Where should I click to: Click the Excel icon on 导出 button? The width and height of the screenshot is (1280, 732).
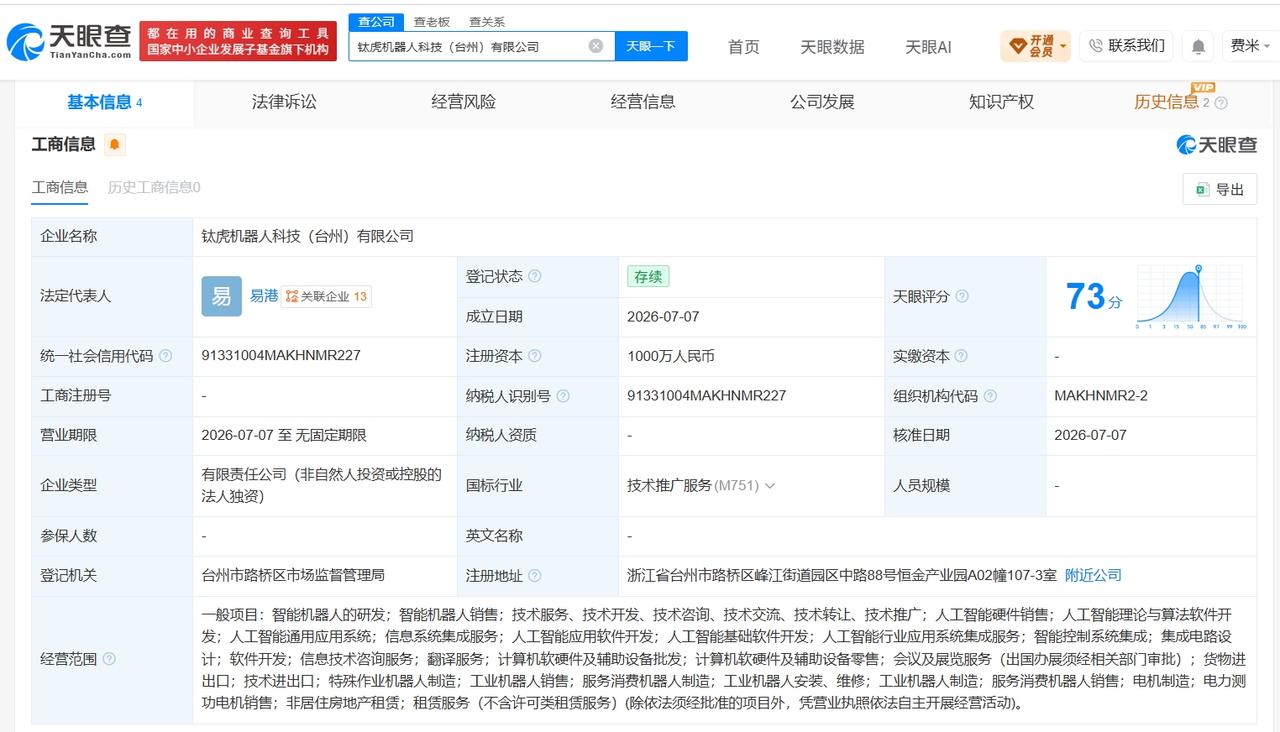1202,189
